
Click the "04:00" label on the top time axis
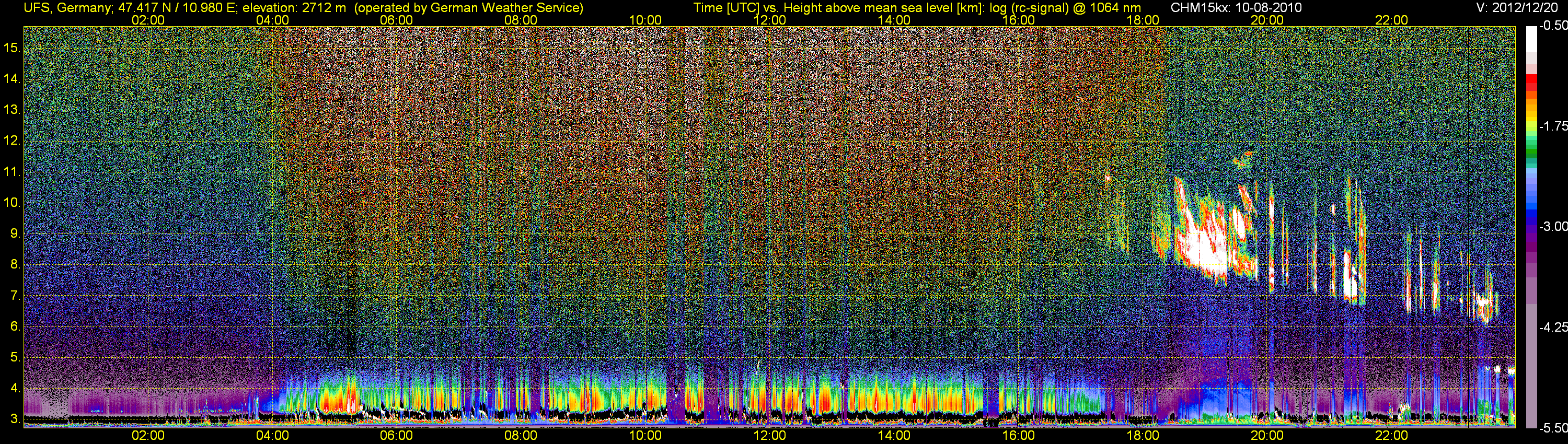[272, 20]
